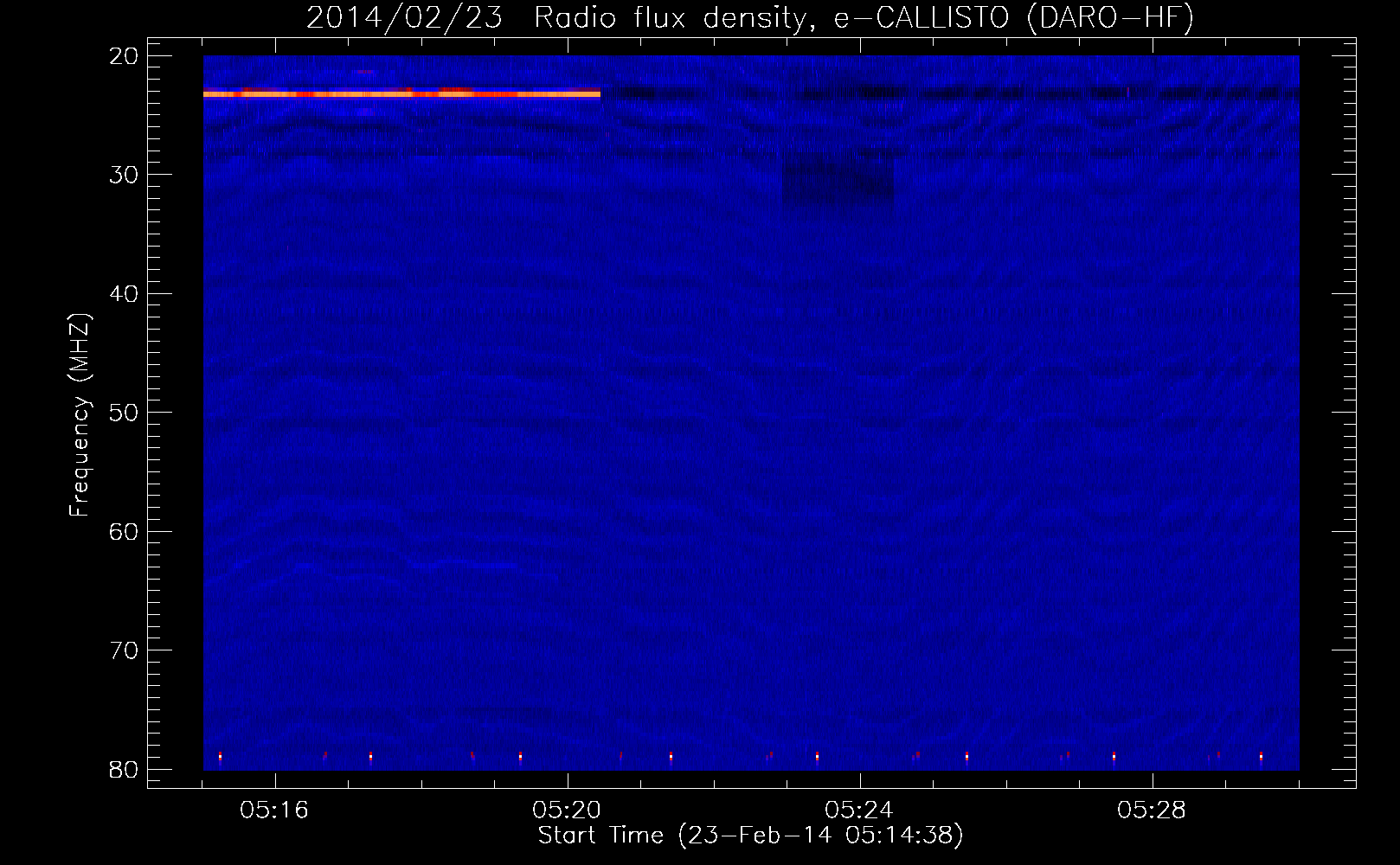Image resolution: width=1400 pixels, height=865 pixels.
Task: Click the 'Frequency (MHZ)' axis label
Action: [80, 415]
